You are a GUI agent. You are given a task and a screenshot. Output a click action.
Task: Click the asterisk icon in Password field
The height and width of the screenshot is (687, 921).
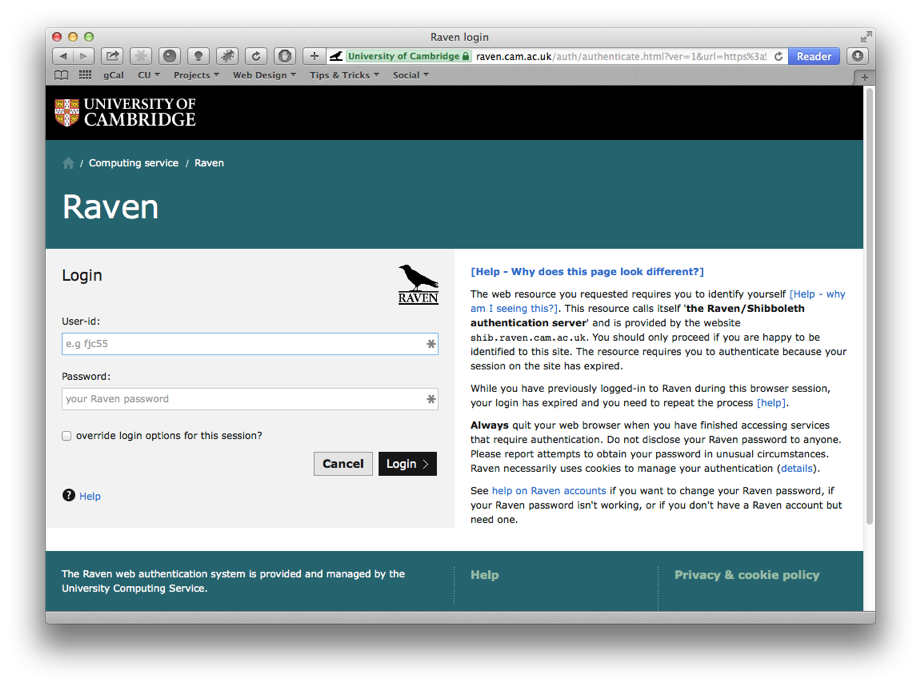point(431,399)
